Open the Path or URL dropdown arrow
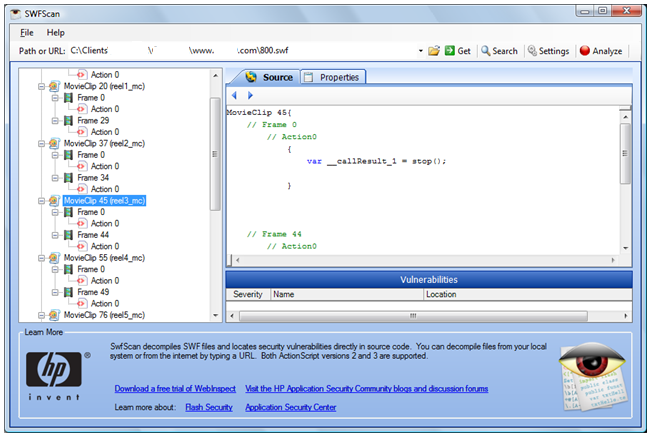This screenshot has height=437, width=651. [x=421, y=51]
